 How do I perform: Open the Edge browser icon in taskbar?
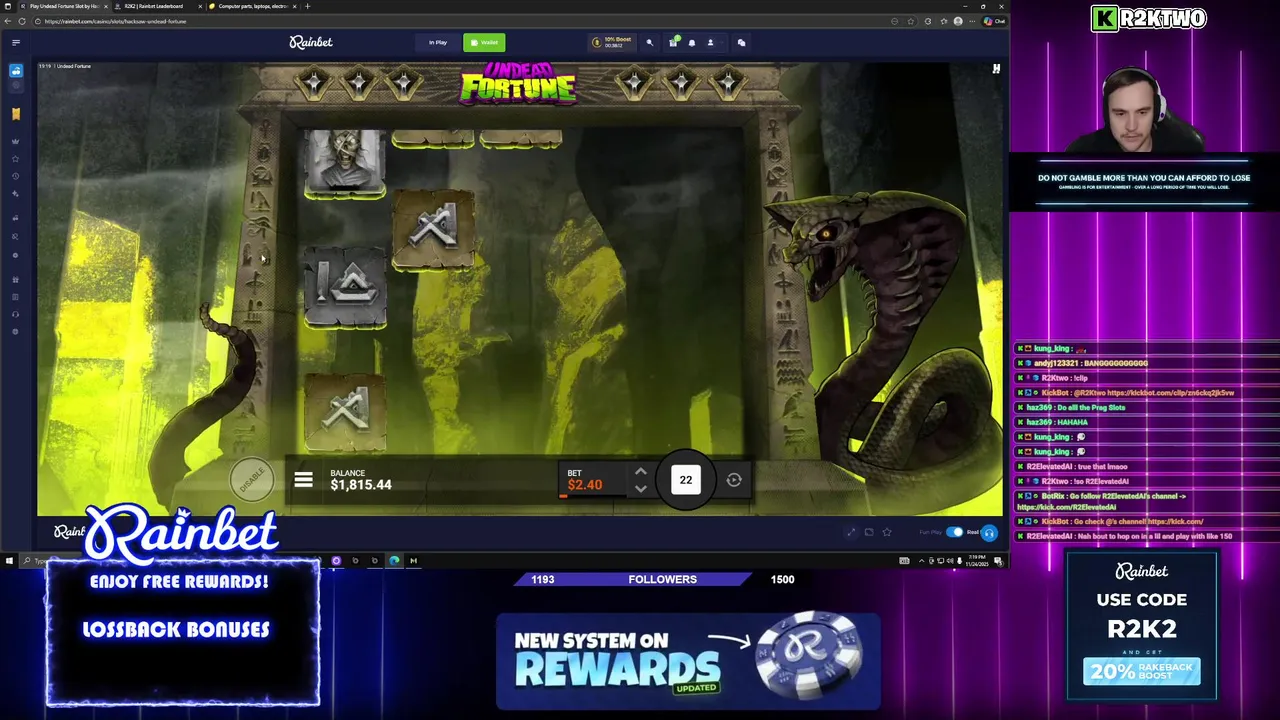pyautogui.click(x=394, y=561)
